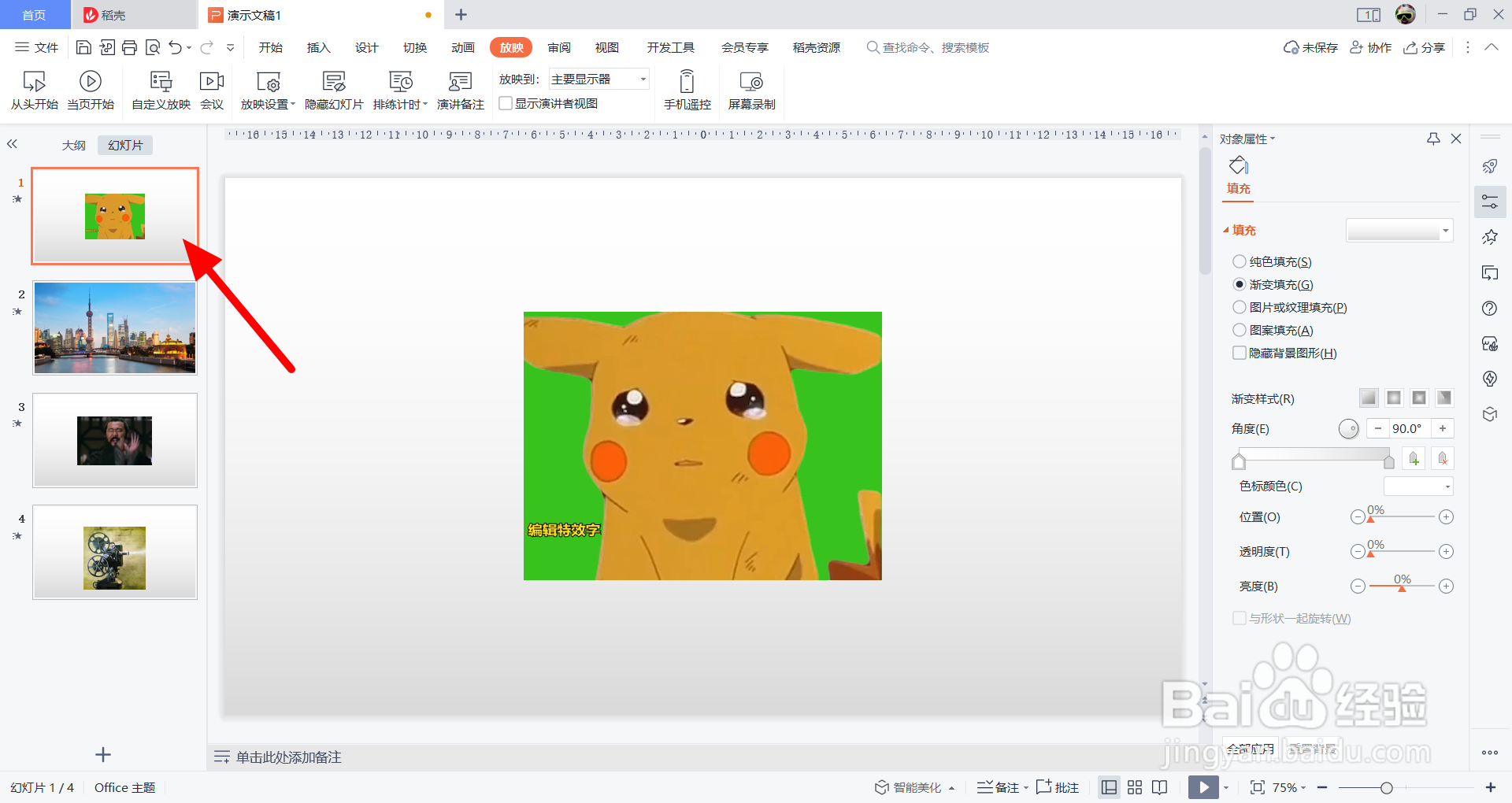
Task: Start slideshow from current slide (当页开始)
Action: [x=91, y=90]
